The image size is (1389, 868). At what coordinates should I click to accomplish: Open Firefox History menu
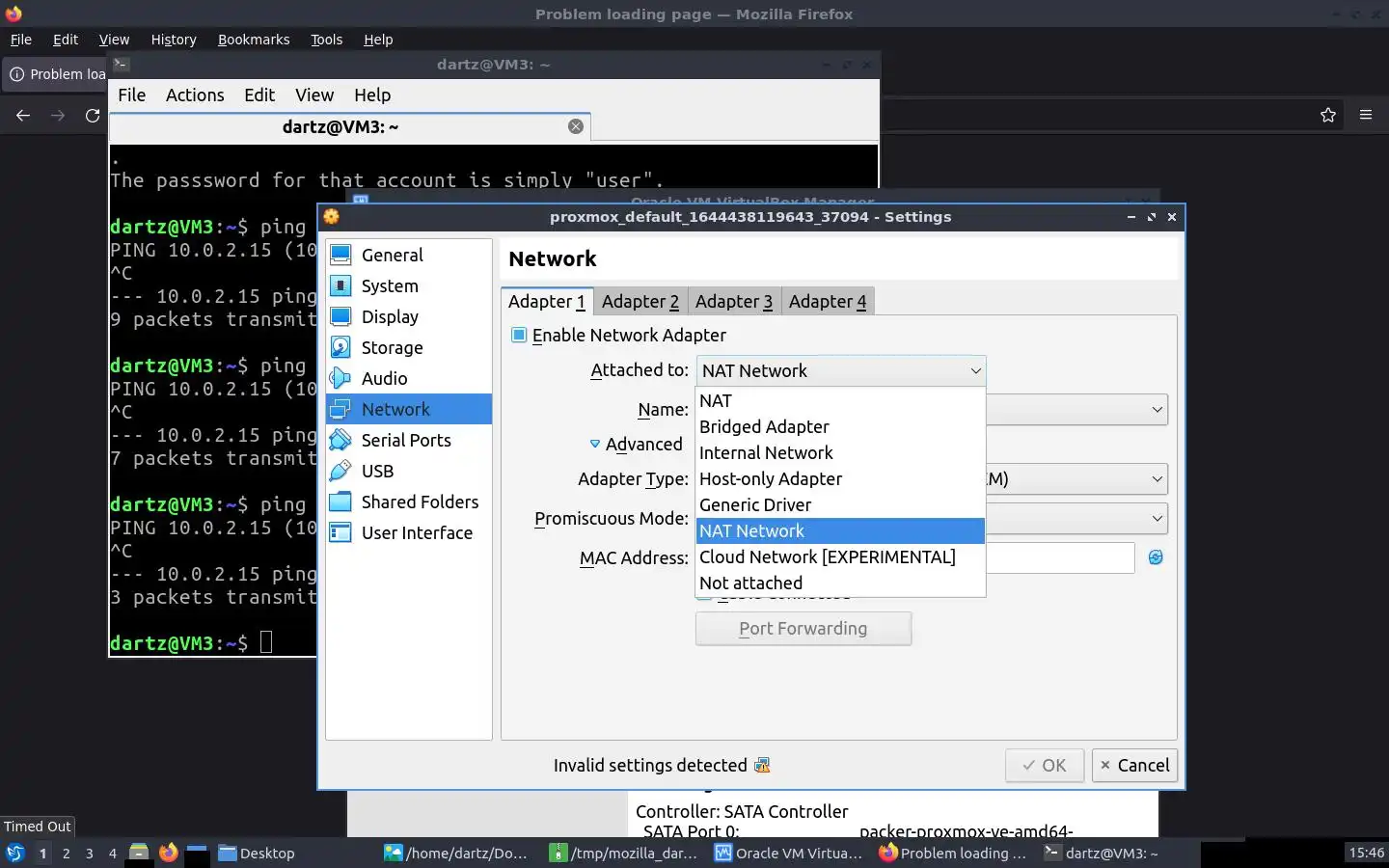click(x=174, y=40)
